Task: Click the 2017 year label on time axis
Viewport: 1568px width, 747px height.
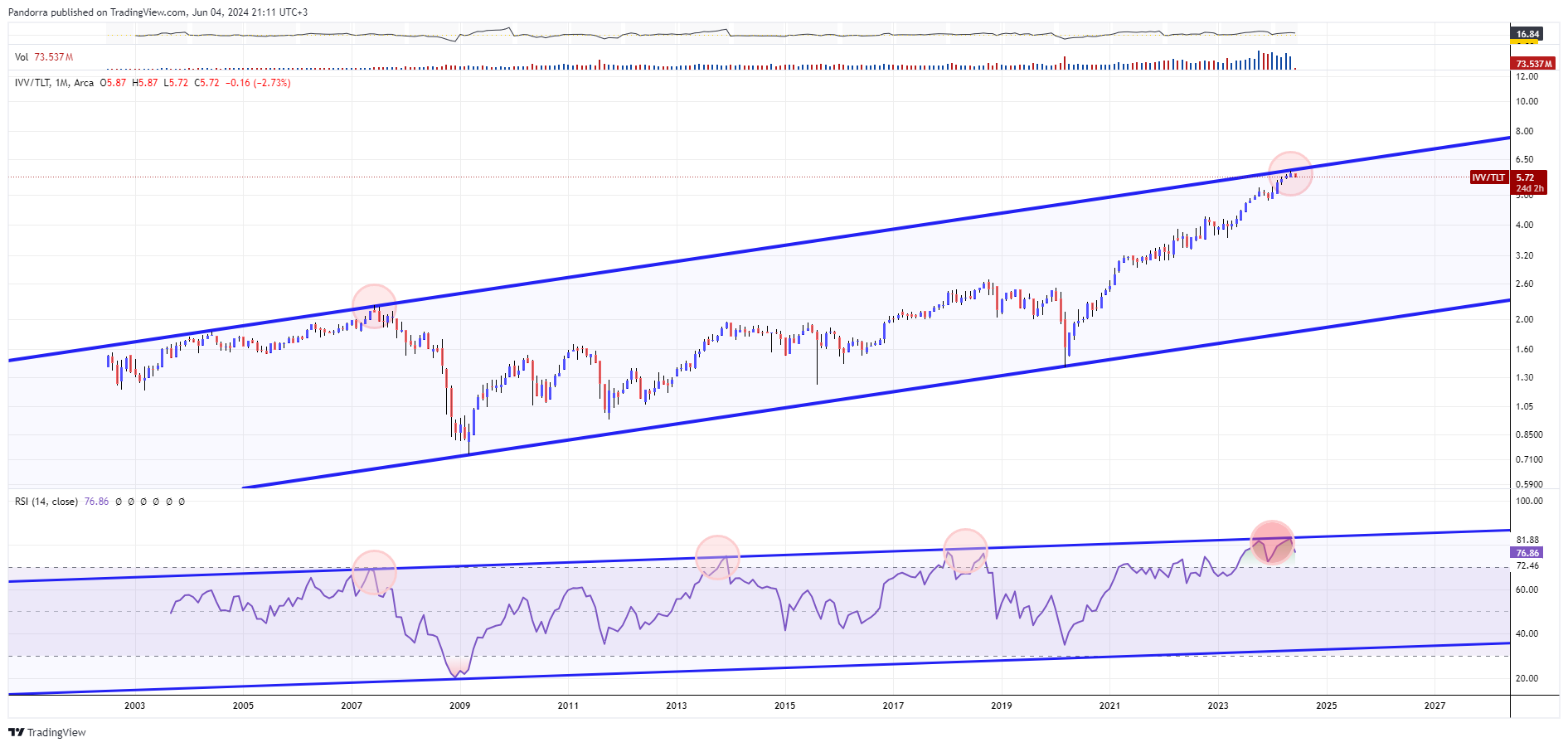Action: click(893, 706)
